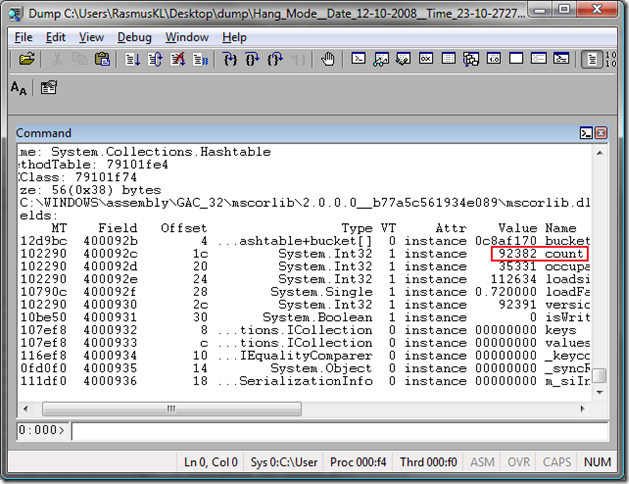Click '...SerializationInfo' type text
The width and height of the screenshot is (629, 484).
pyautogui.click(x=296, y=381)
